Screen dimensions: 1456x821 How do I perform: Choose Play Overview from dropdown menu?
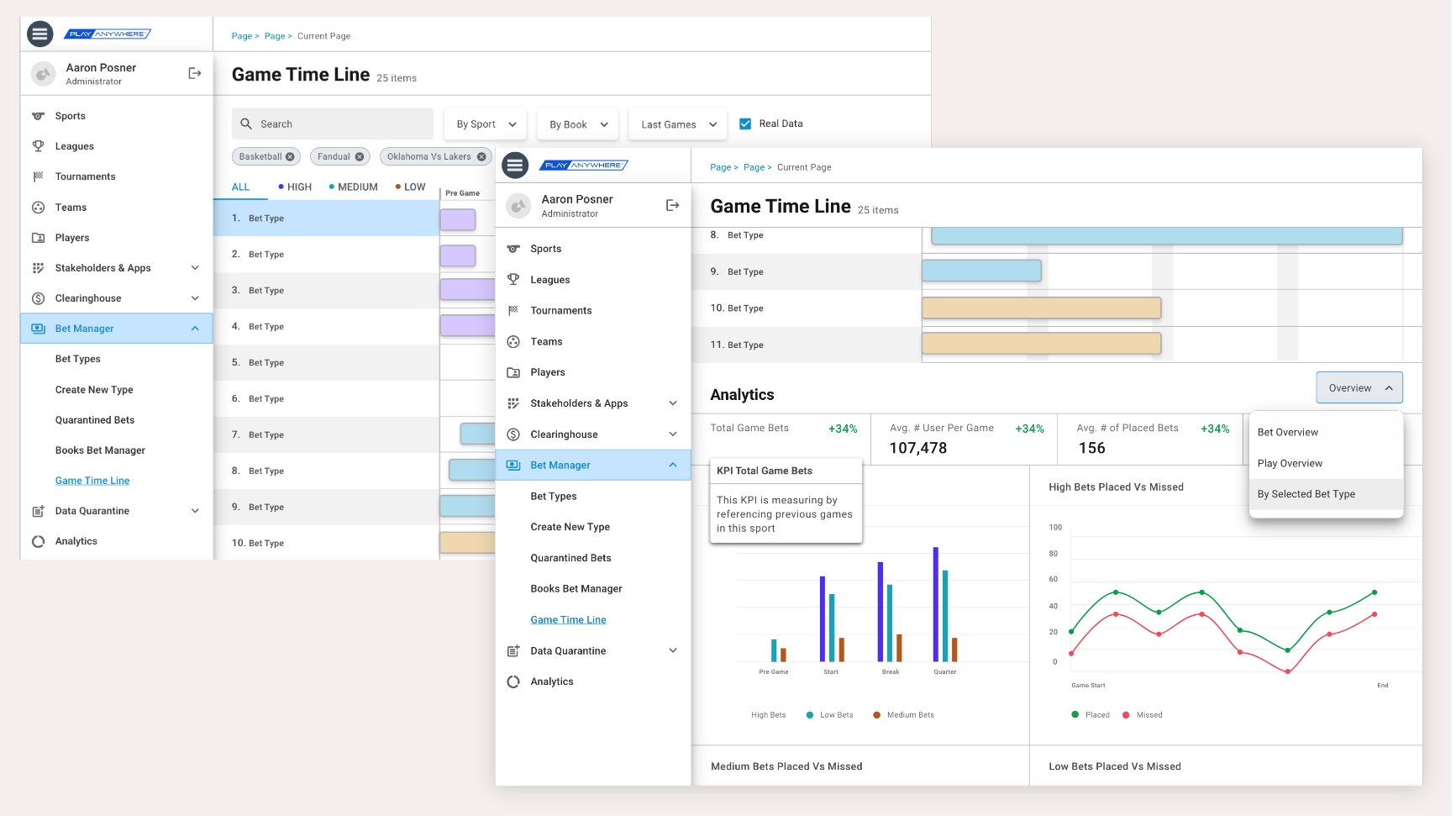[1327, 464]
